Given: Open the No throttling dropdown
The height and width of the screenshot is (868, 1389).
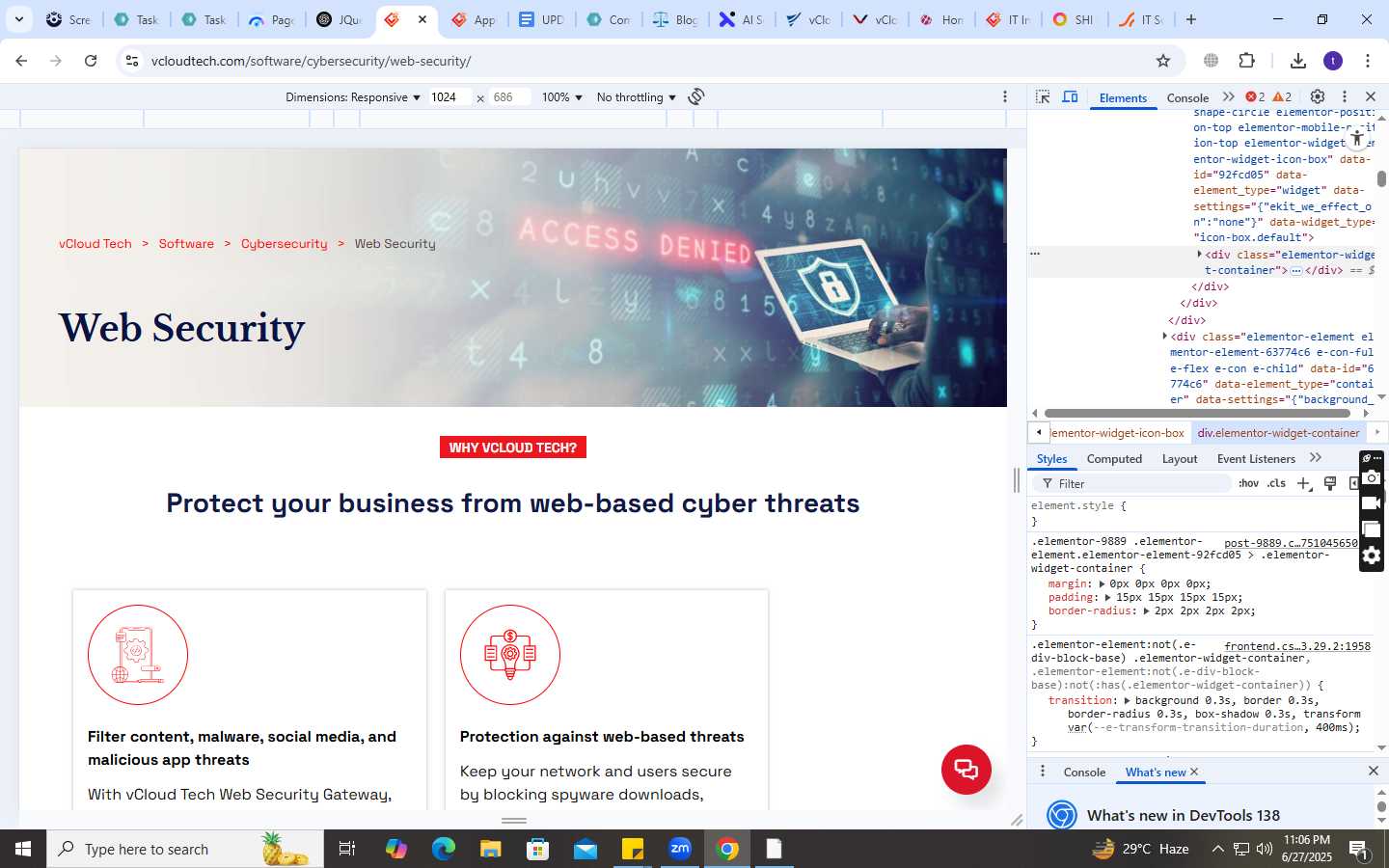Looking at the screenshot, I should tap(637, 97).
